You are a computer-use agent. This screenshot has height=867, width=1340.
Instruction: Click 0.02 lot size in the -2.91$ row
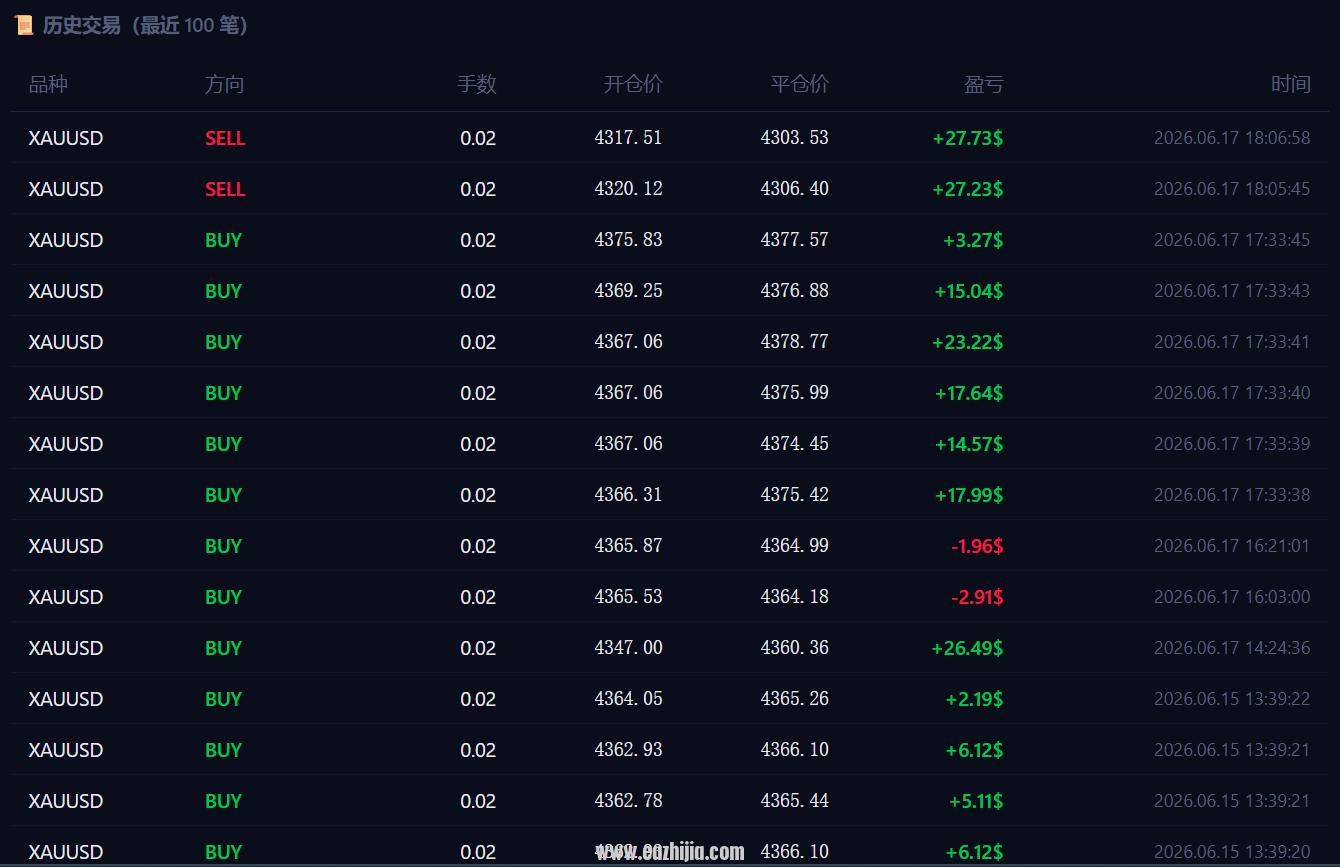478,597
